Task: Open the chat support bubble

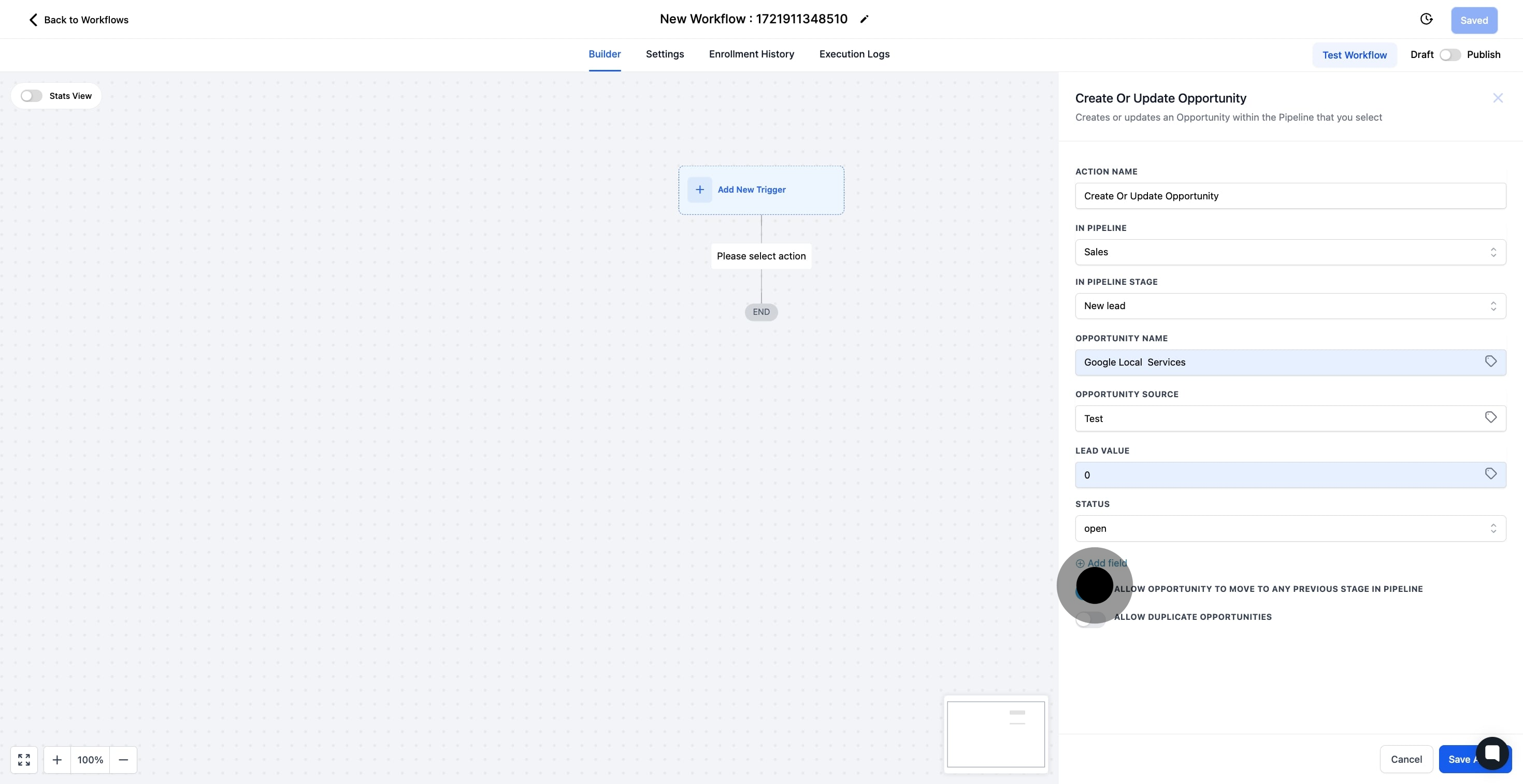Action: coord(1492,753)
